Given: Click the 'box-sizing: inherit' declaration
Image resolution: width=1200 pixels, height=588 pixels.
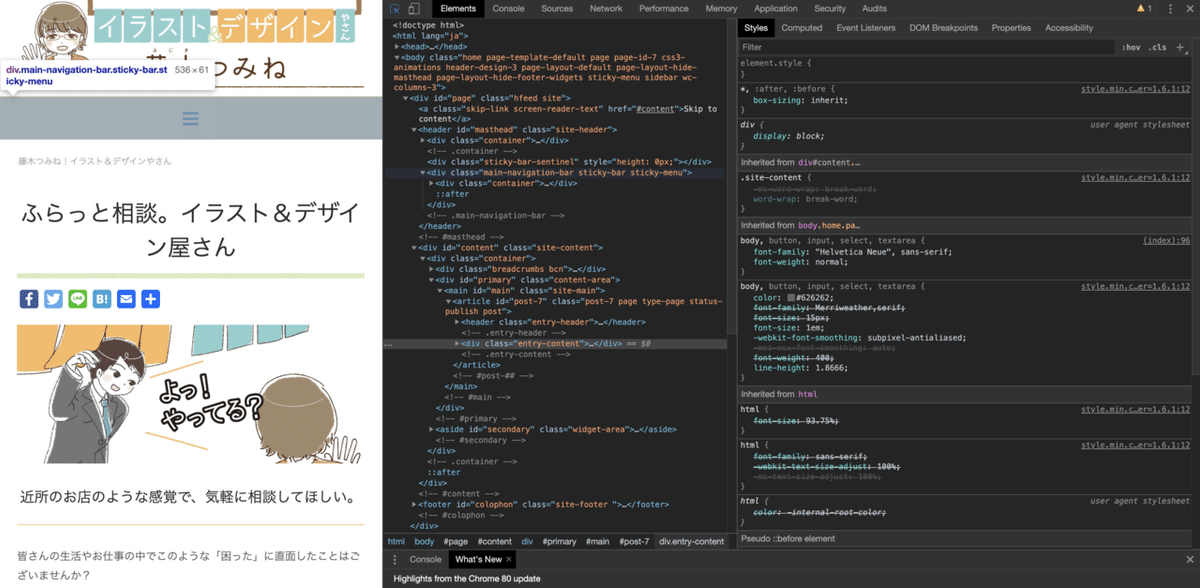Looking at the screenshot, I should tap(800, 100).
